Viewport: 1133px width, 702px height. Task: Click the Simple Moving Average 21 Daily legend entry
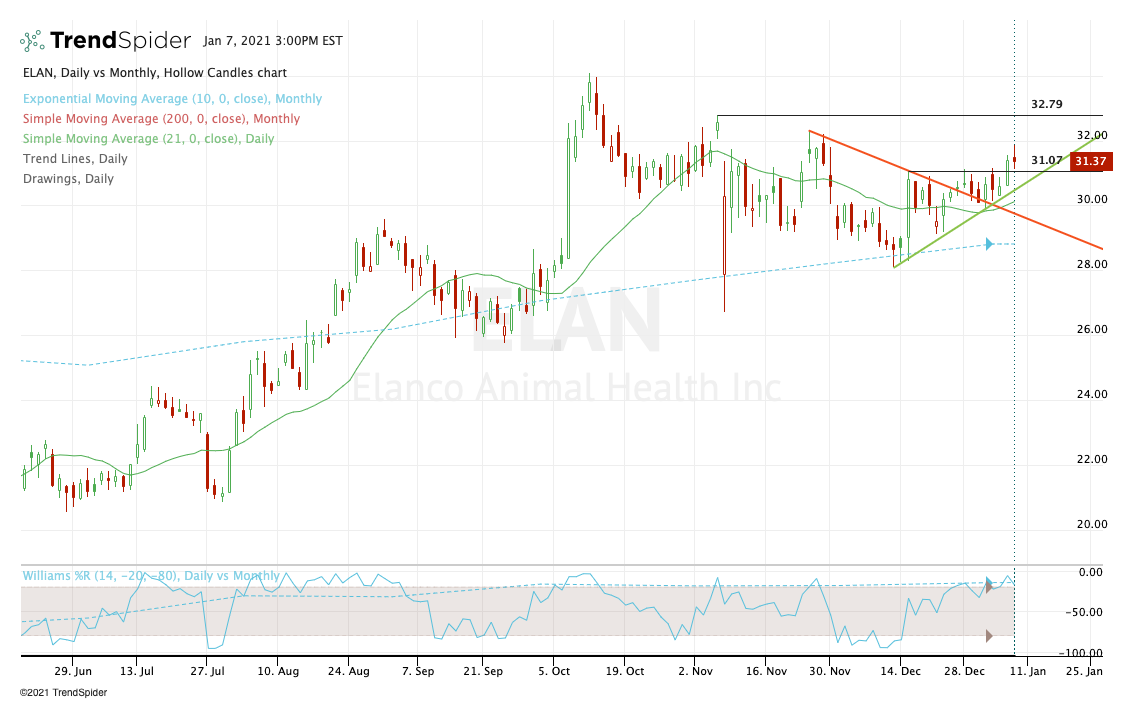148,139
